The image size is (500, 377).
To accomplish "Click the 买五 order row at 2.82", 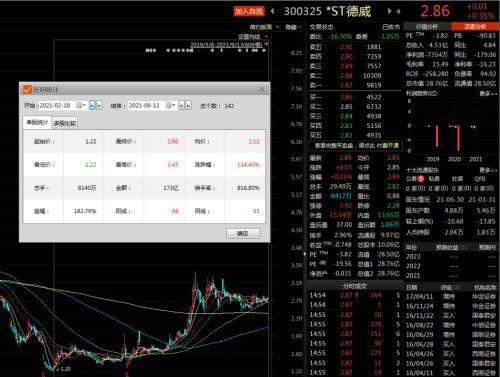I will (355, 135).
